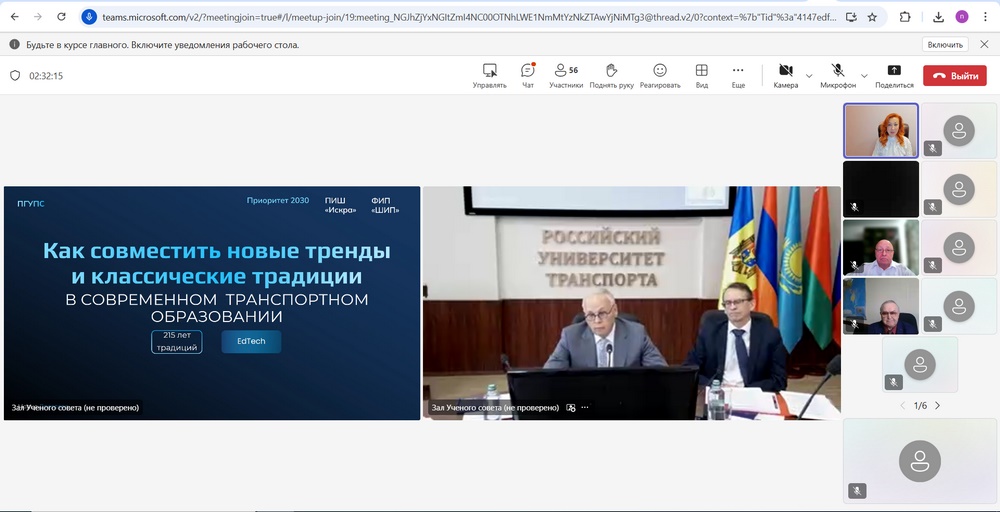Open the browser three-dot menu

click(985, 17)
